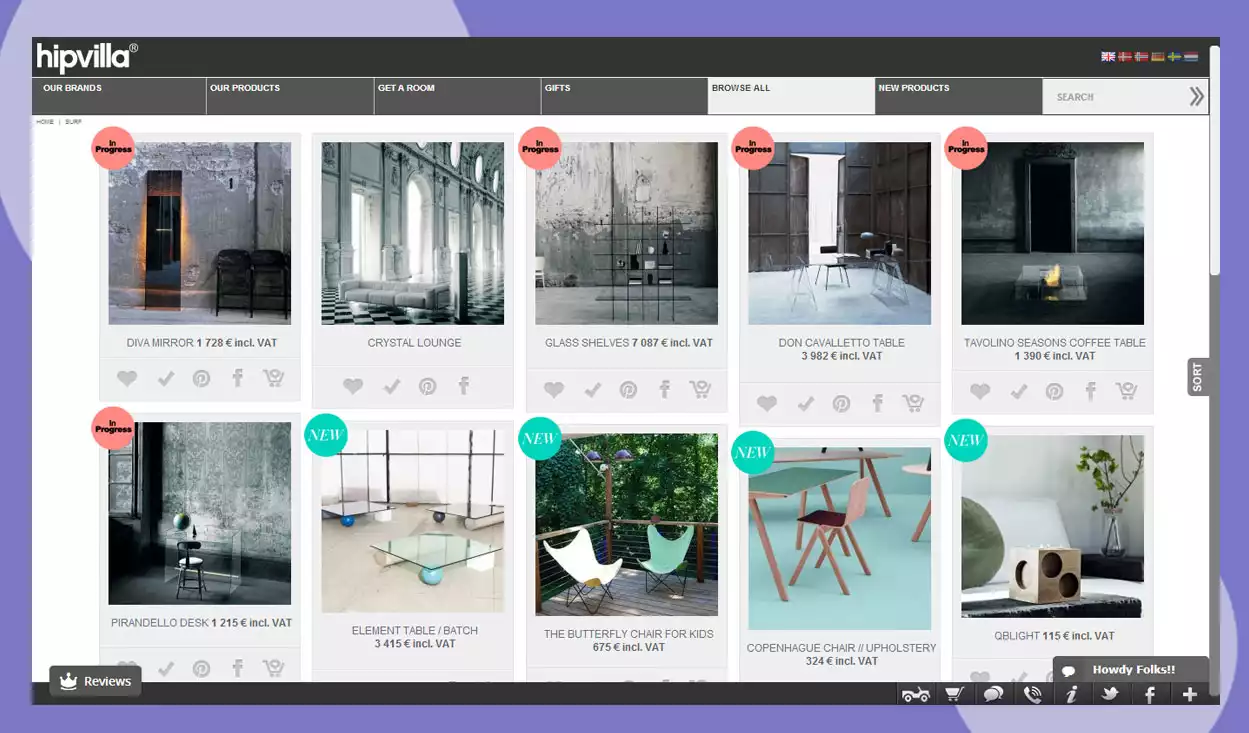Add Tavolino Seasons Coffee Table to cart
This screenshot has width=1249, height=733.
point(1127,391)
